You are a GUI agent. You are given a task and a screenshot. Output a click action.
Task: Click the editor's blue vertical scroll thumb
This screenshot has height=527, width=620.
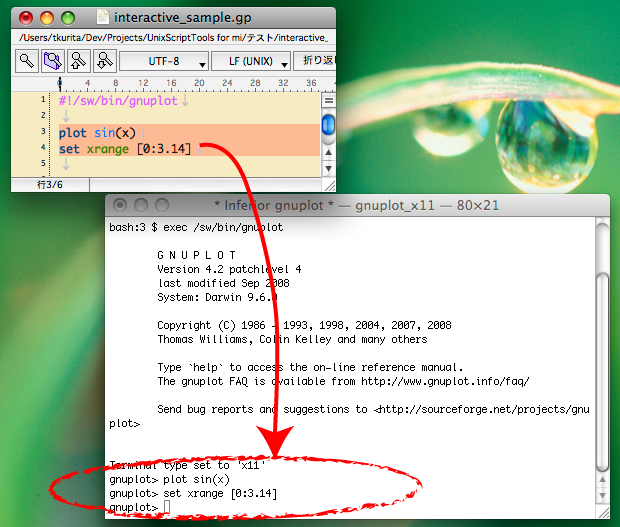pos(328,124)
